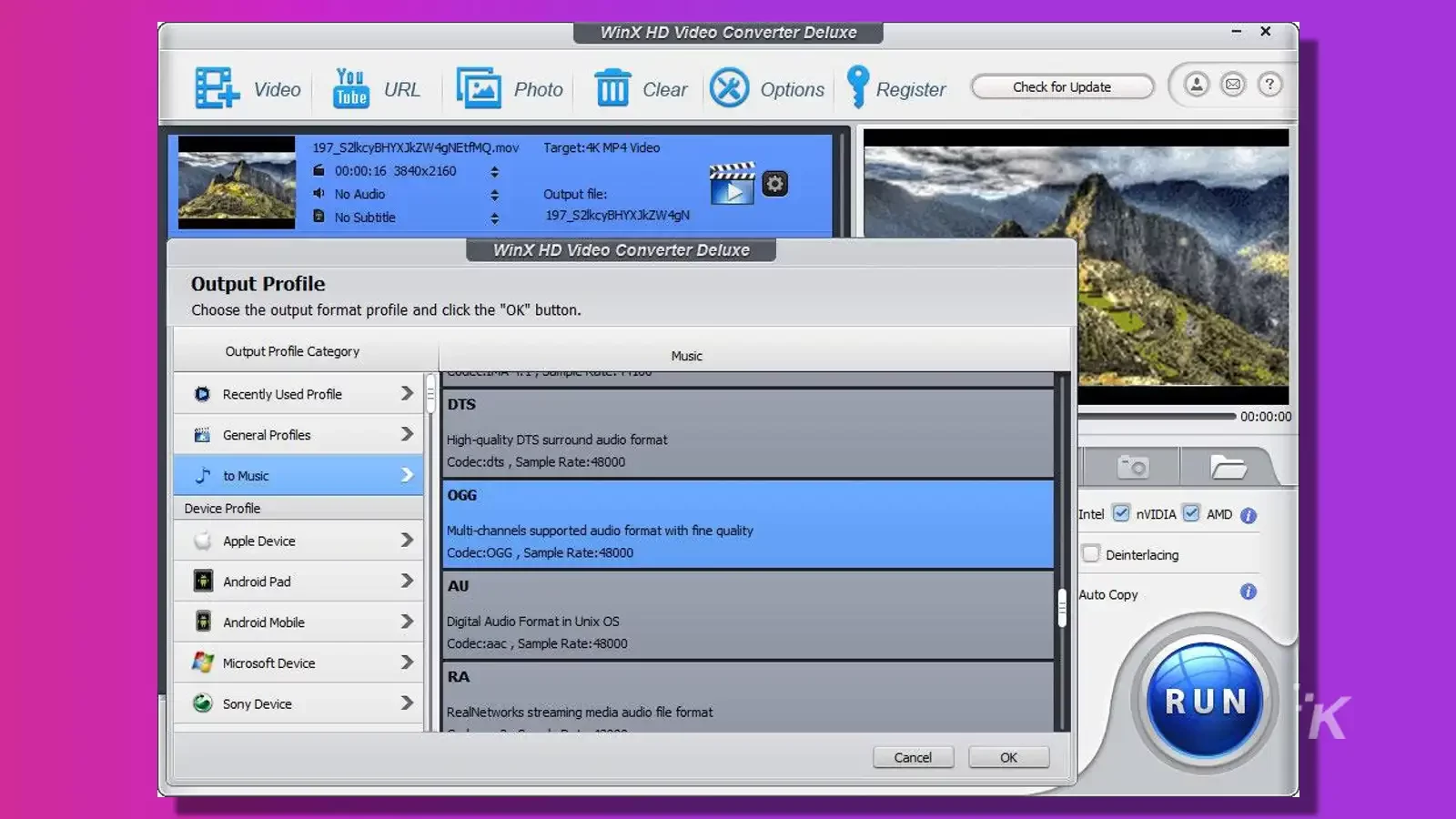This screenshot has width=1456, height=819.
Task: Click the Photo slideshow icon
Action: [479, 88]
